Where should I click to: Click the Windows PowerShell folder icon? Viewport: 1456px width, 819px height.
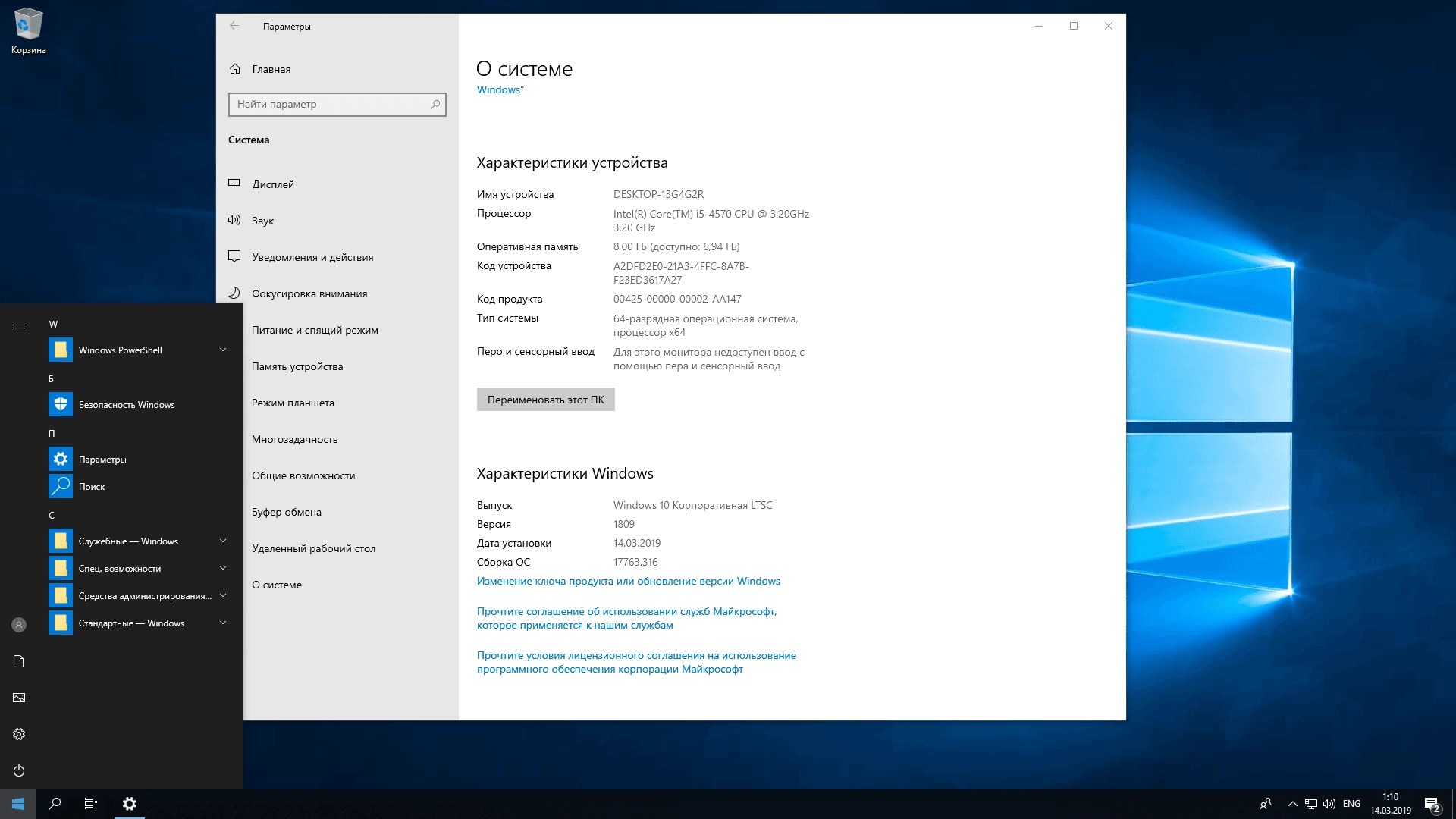(61, 350)
